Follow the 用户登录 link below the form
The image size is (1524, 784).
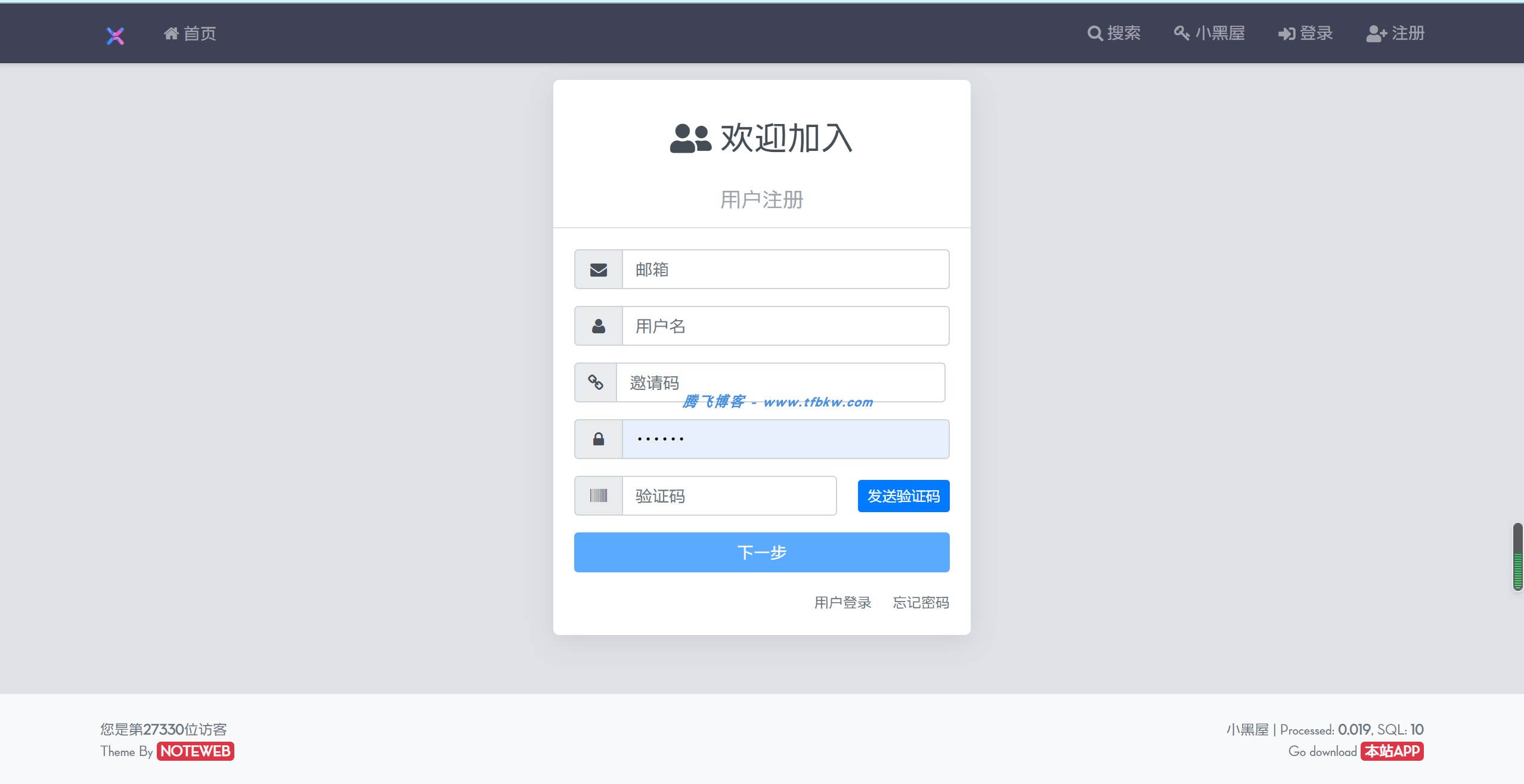tap(842, 603)
